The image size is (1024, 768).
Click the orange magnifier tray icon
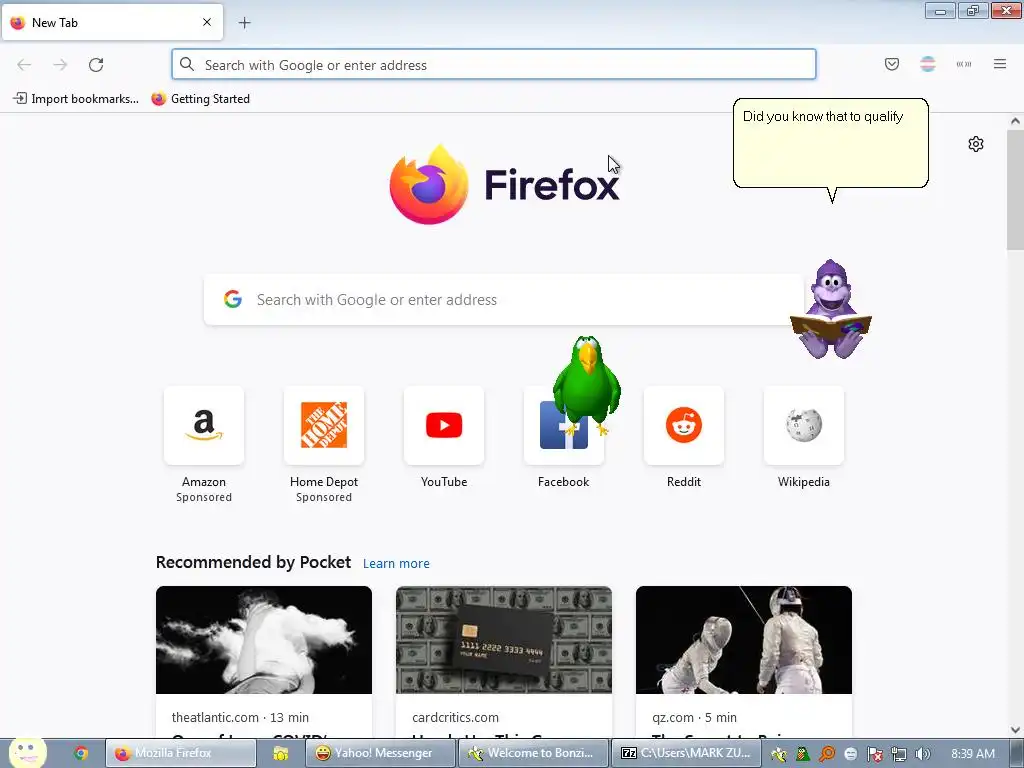(827, 754)
